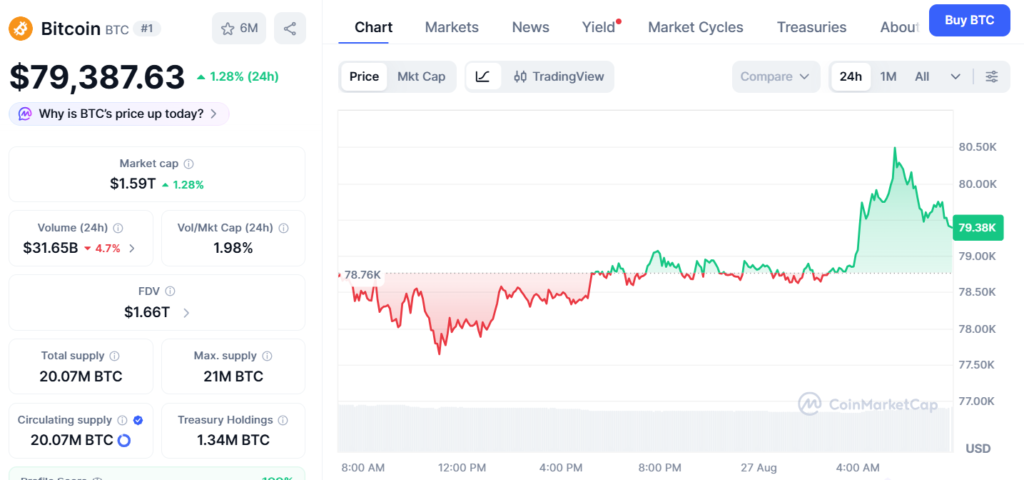
Task: Click the orange Bitcoin logo icon
Action: (21, 29)
